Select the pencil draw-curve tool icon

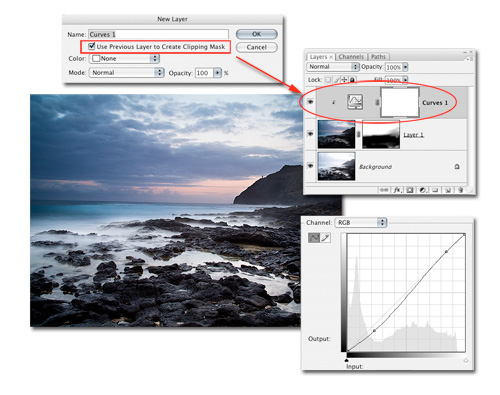click(x=325, y=238)
